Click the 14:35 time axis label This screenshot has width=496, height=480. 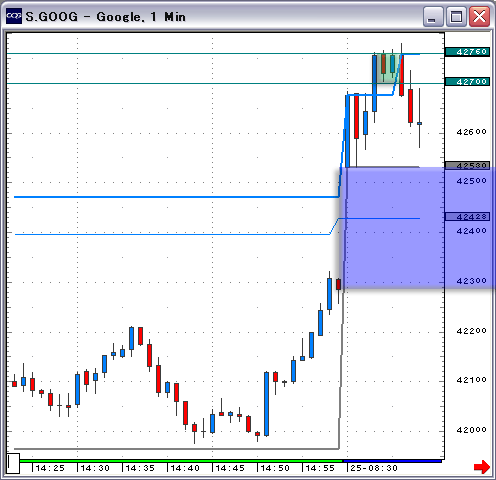pyautogui.click(x=140, y=468)
